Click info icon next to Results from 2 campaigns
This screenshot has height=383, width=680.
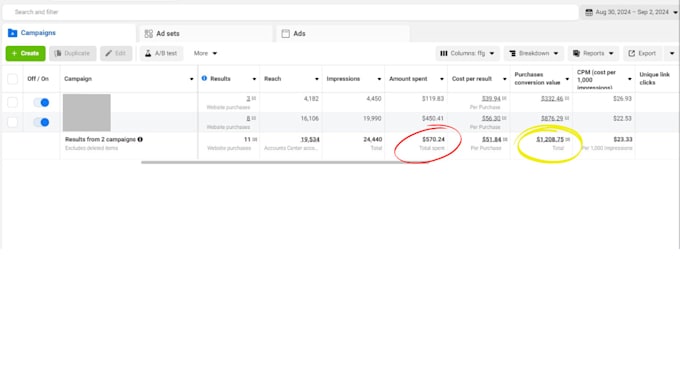pyautogui.click(x=140, y=139)
